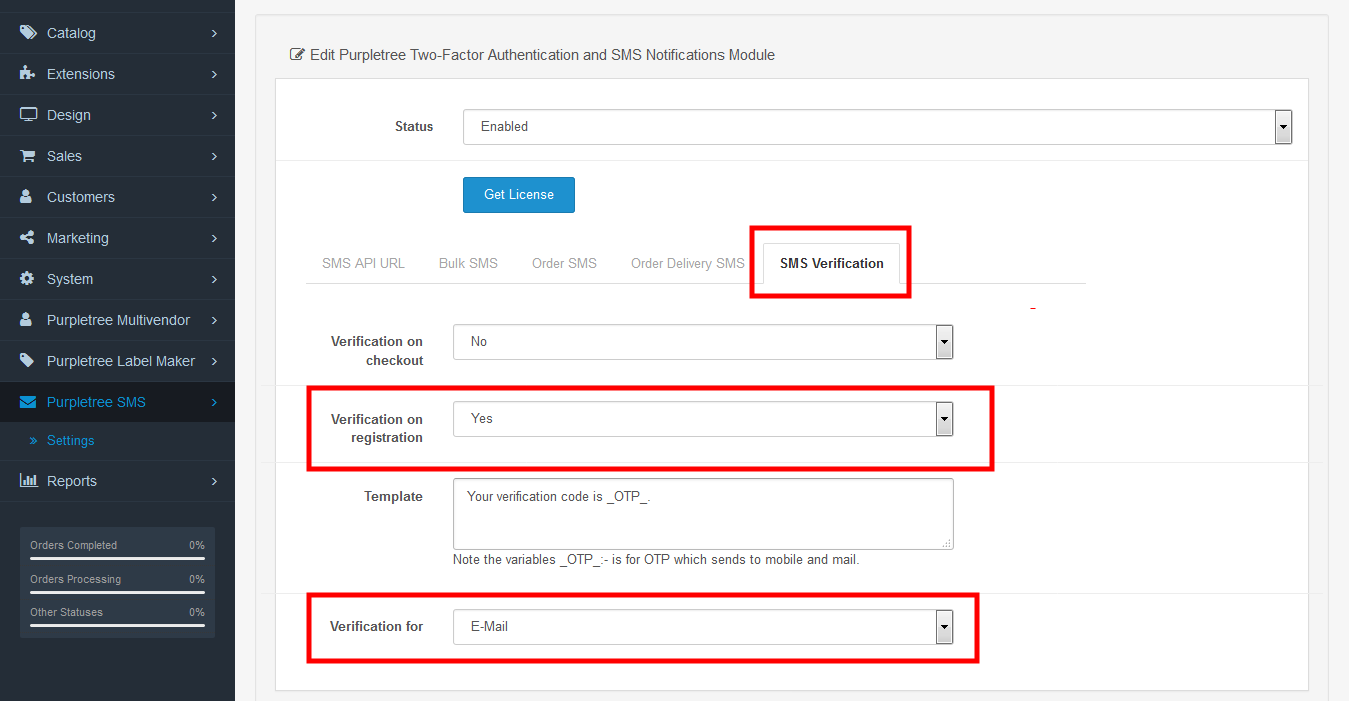Expand the Reports menu chevron

(x=214, y=481)
